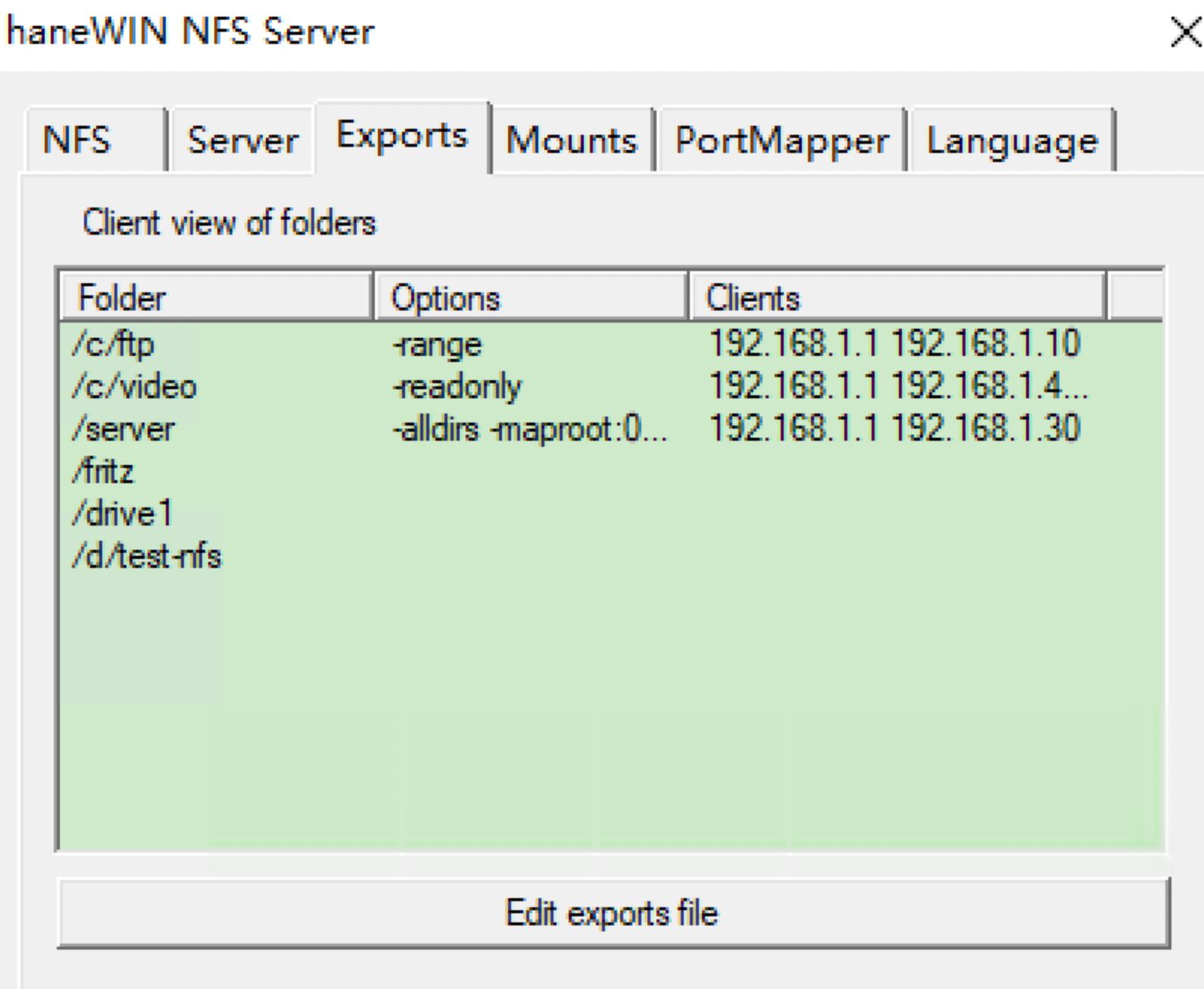1204x989 pixels.
Task: Click the -range option cell
Action: [437, 345]
